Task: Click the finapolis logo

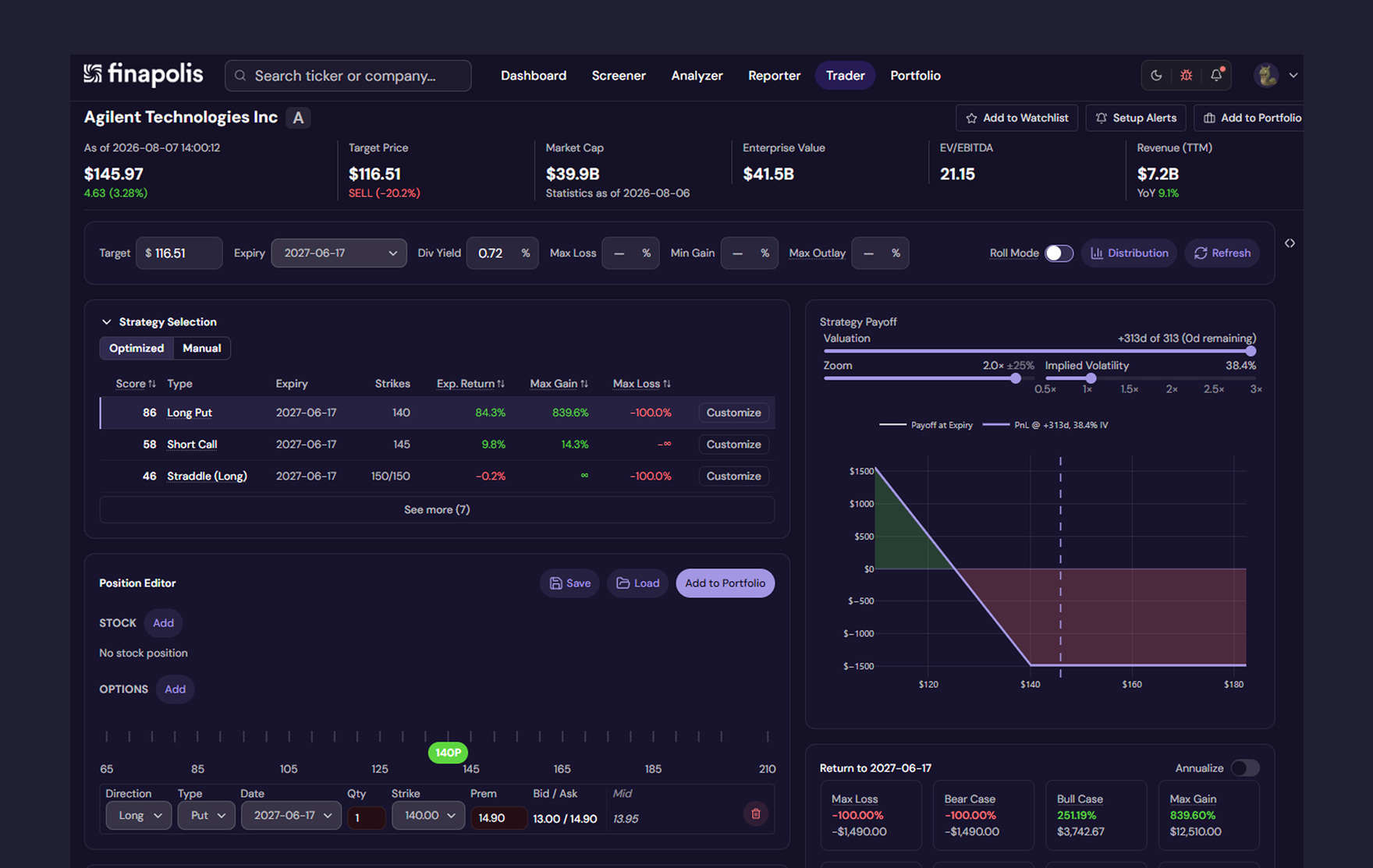Action: pos(144,74)
